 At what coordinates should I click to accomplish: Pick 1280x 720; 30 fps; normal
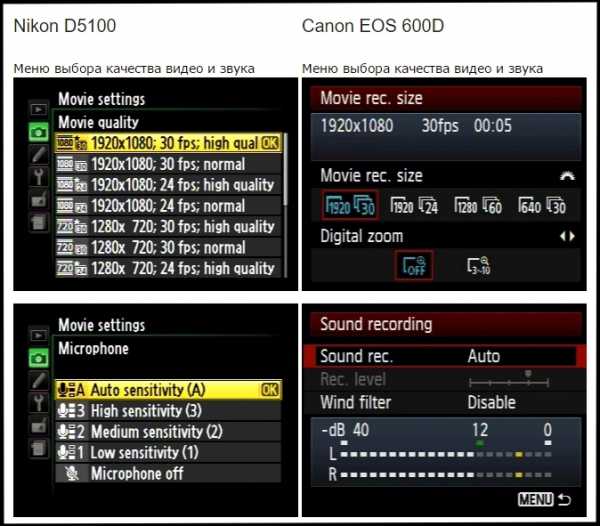pyautogui.click(x=168, y=248)
